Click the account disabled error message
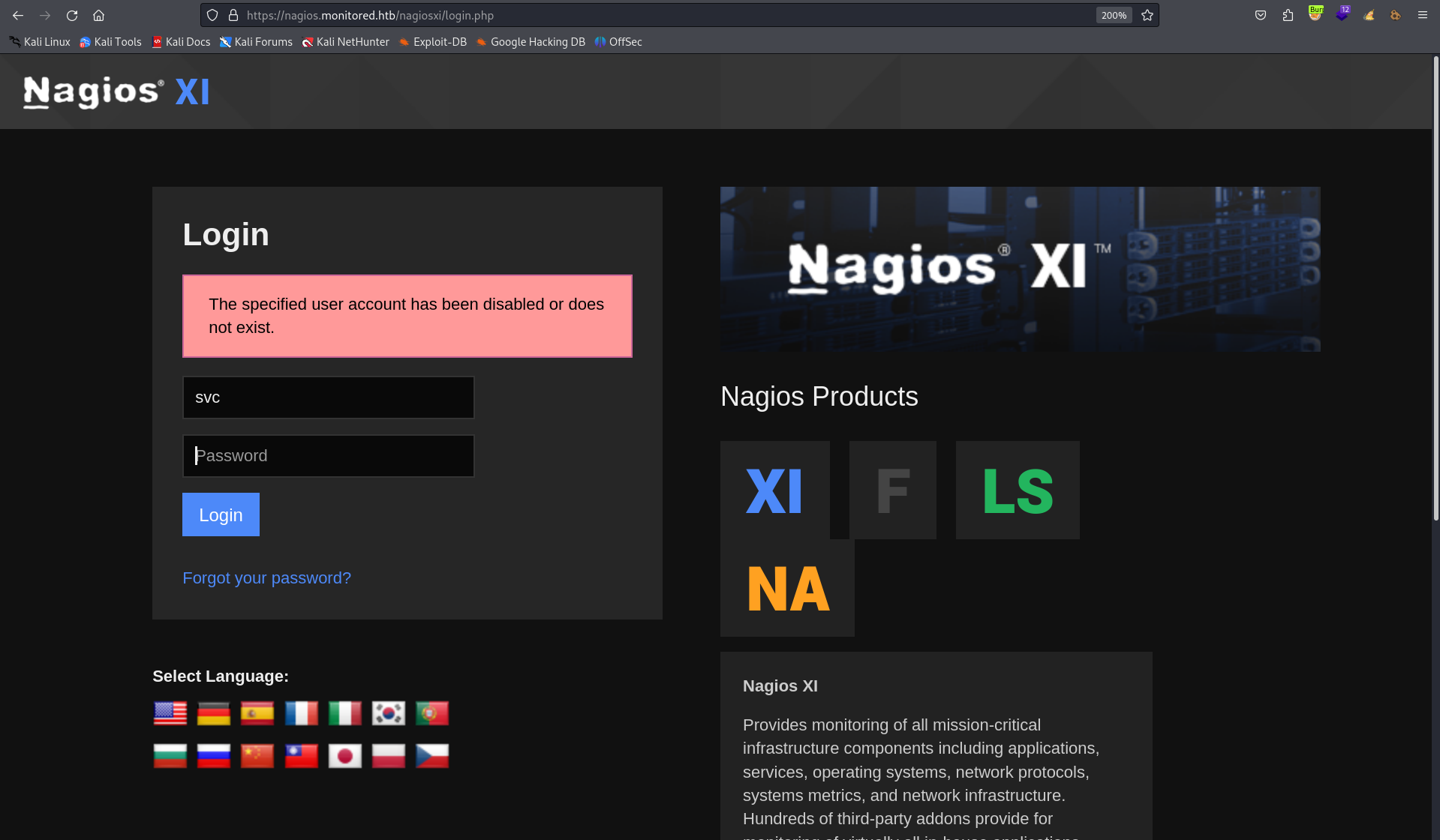Screen dimensions: 1440x840 [407, 316]
